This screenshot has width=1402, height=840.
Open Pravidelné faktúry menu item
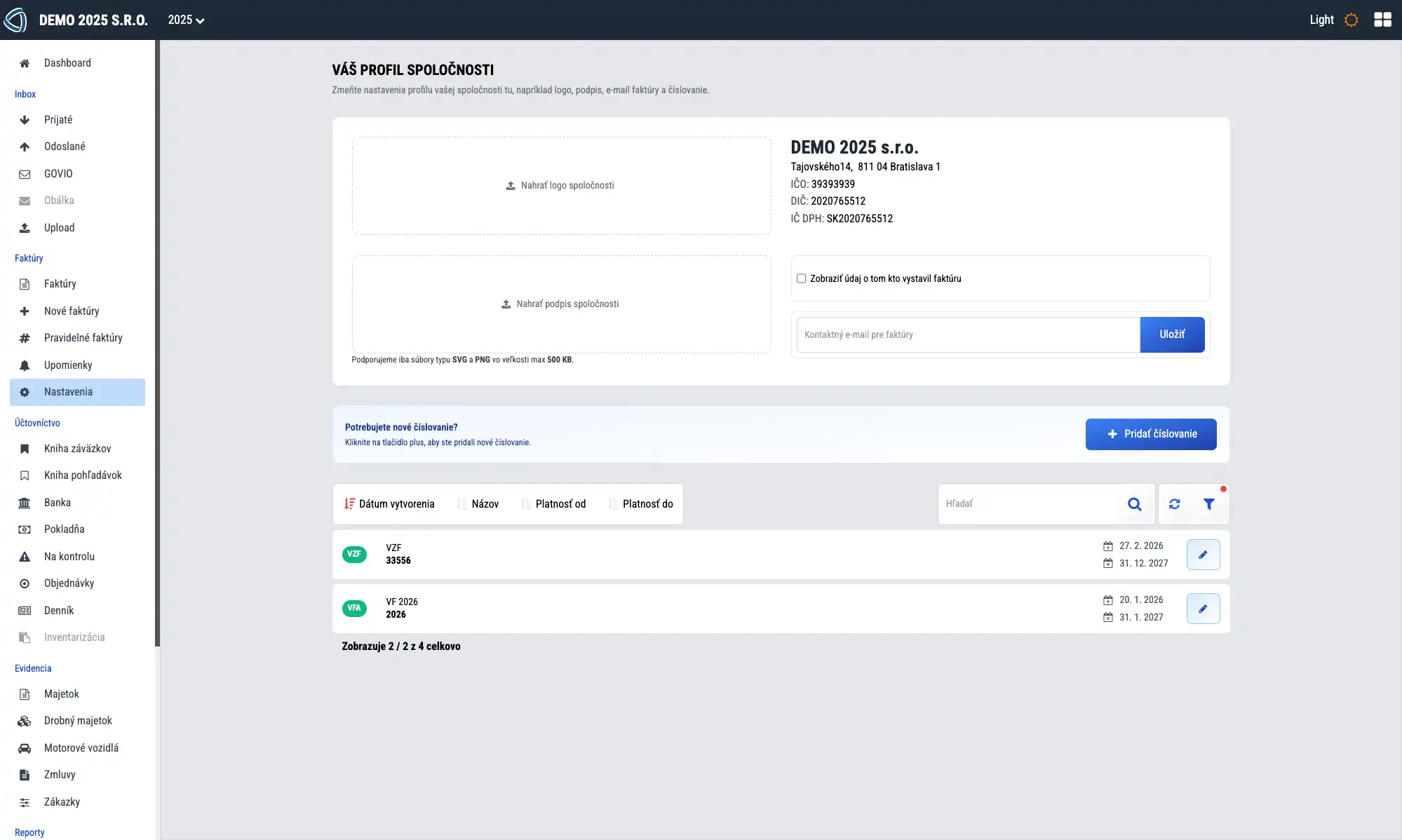83,338
